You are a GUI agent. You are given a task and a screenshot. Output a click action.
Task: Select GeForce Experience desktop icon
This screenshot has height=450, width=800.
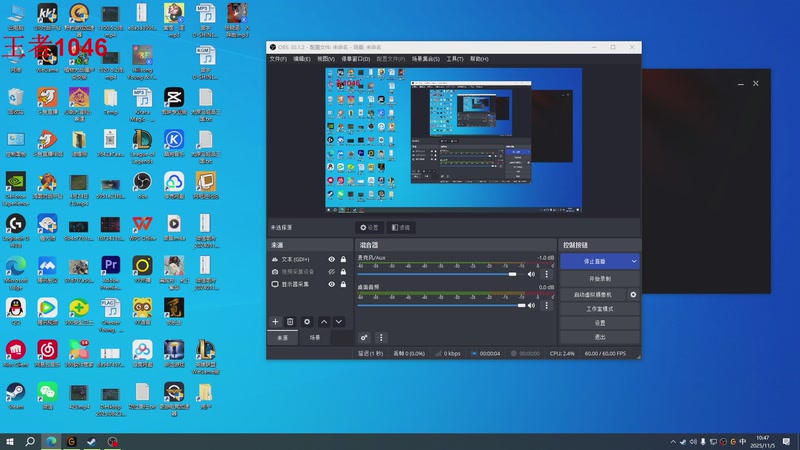pos(16,189)
